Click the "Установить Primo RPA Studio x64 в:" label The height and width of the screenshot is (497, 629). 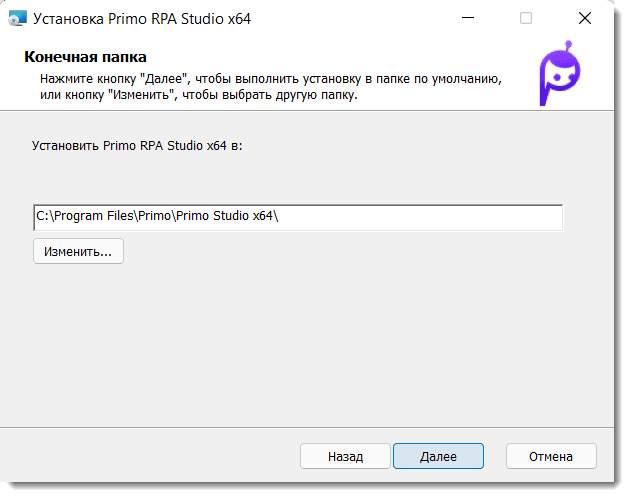(x=138, y=145)
